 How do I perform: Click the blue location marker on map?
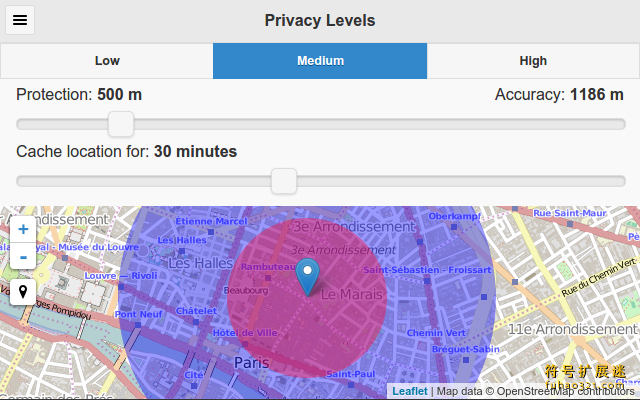307,277
